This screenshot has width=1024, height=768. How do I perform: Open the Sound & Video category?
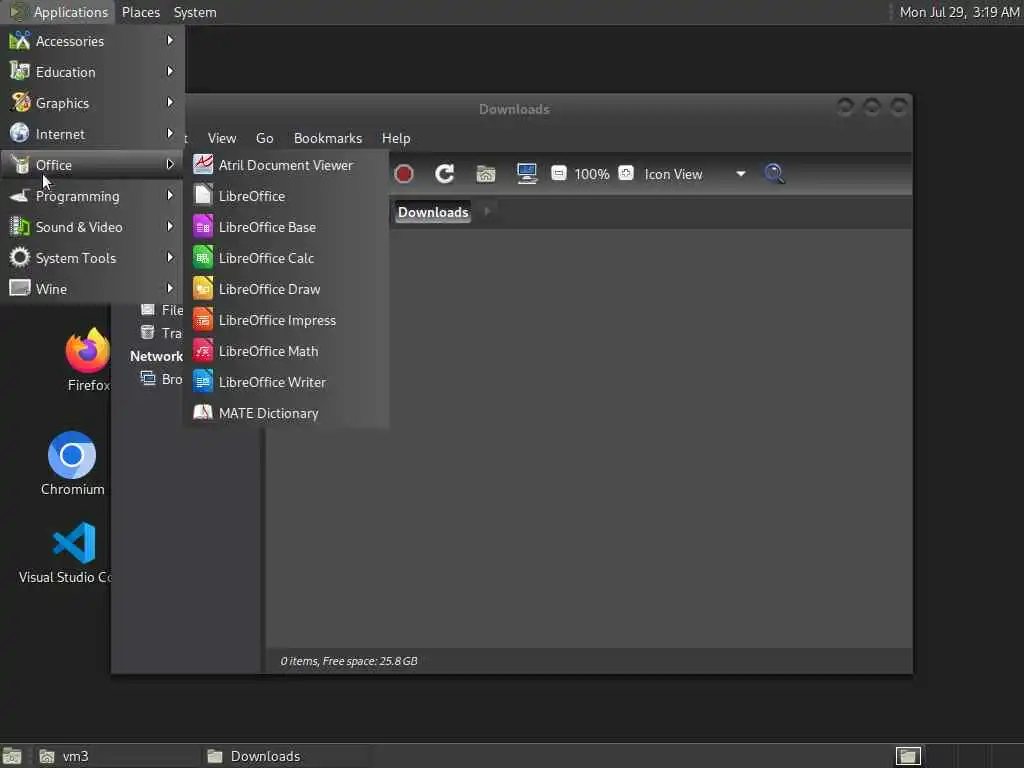coord(92,227)
